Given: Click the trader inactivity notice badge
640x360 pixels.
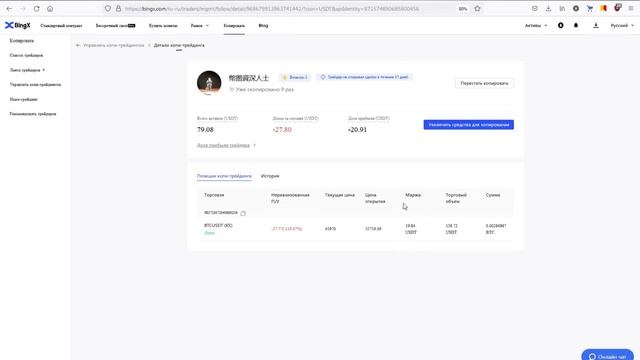Looking at the screenshot, I should (x=364, y=77).
